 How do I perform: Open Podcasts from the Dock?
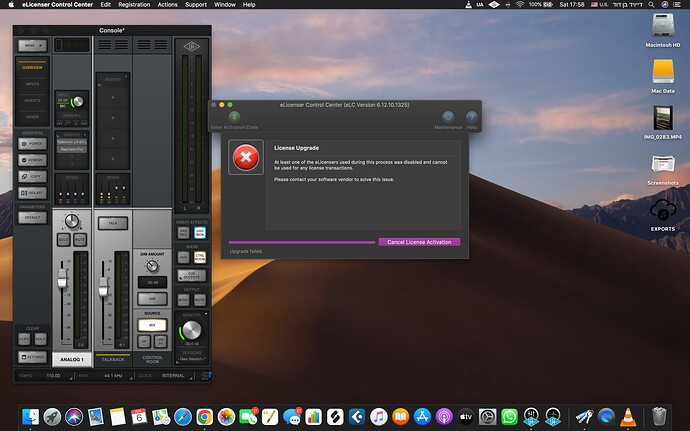coord(444,416)
